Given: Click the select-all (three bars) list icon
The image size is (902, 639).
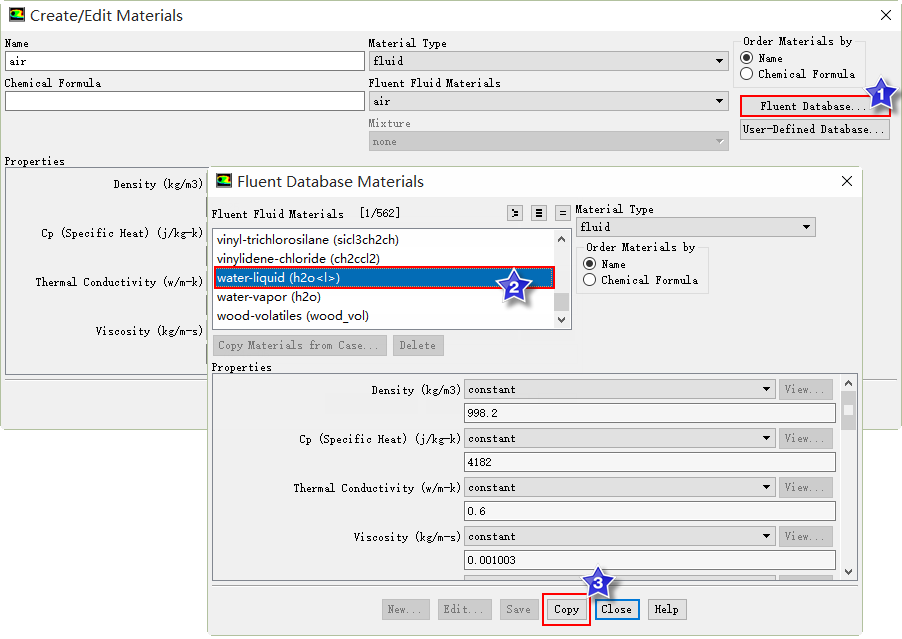Looking at the screenshot, I should click(538, 213).
